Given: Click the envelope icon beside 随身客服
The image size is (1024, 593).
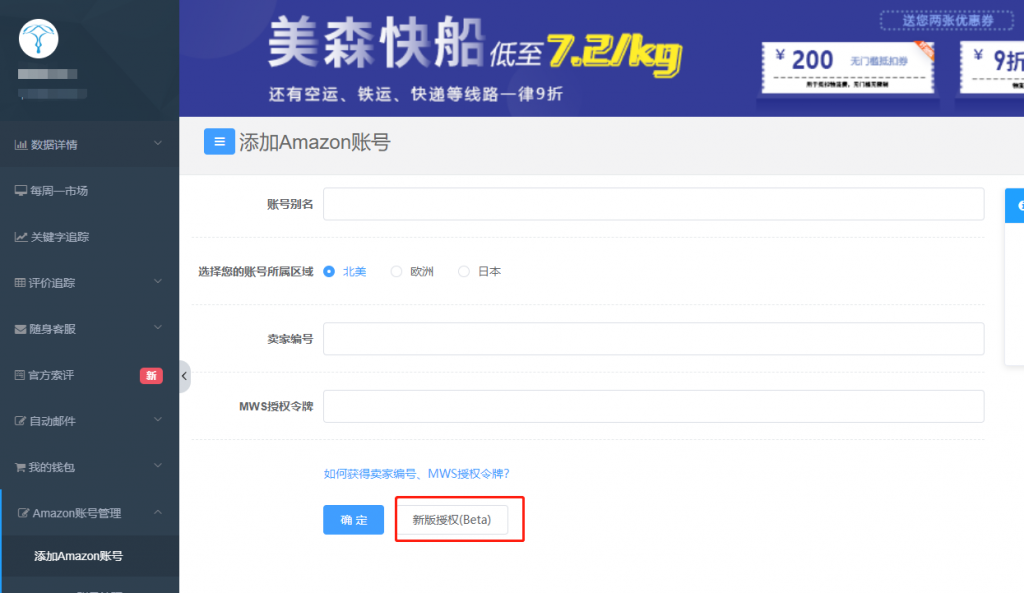Looking at the screenshot, I should 20,329.
